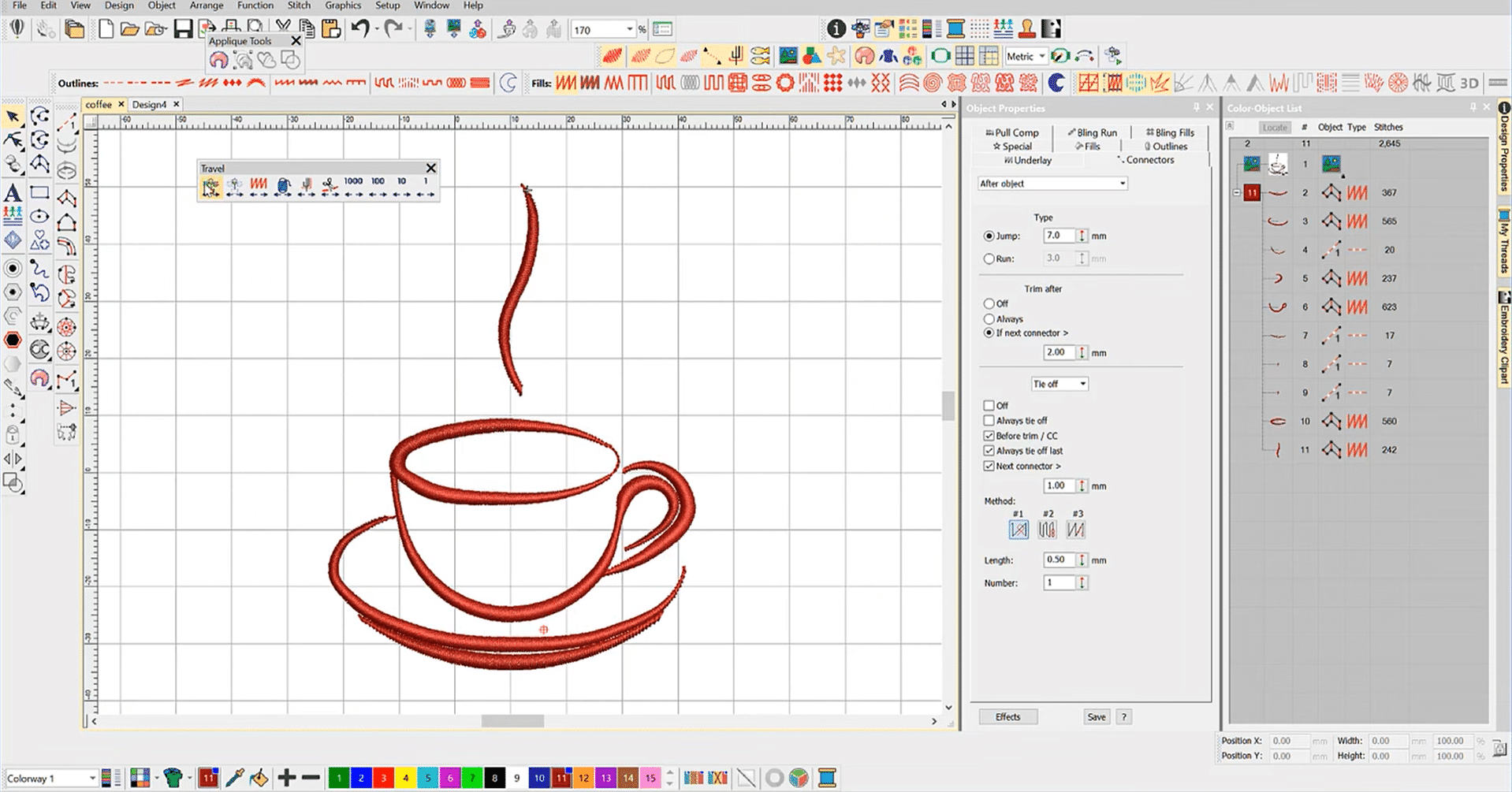Select the Run connector type radio
The image size is (1512, 792).
(x=989, y=258)
